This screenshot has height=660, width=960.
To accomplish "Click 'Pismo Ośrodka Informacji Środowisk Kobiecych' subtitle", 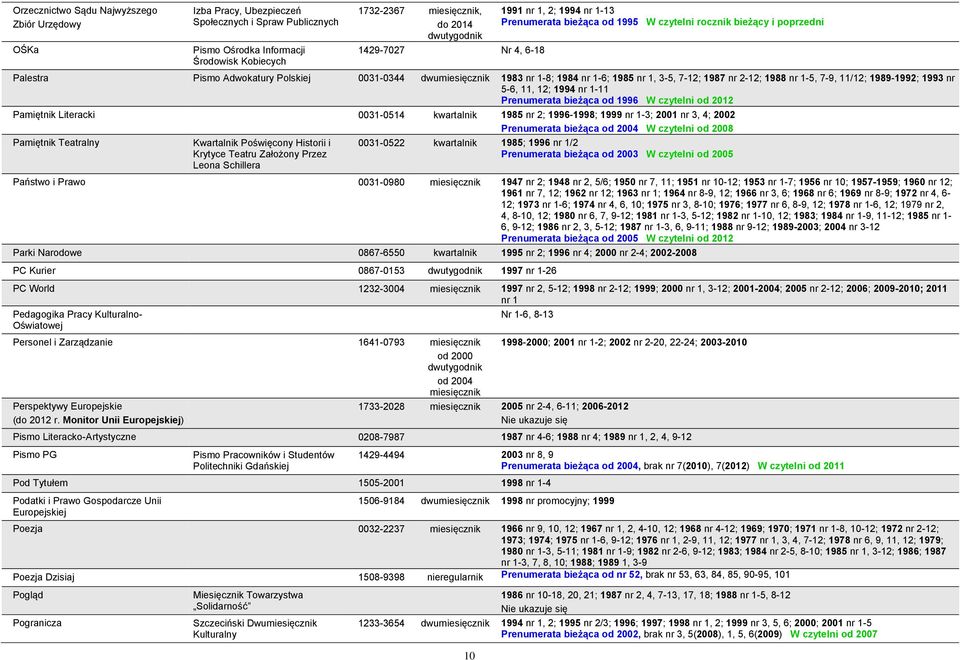I will point(249,56).
